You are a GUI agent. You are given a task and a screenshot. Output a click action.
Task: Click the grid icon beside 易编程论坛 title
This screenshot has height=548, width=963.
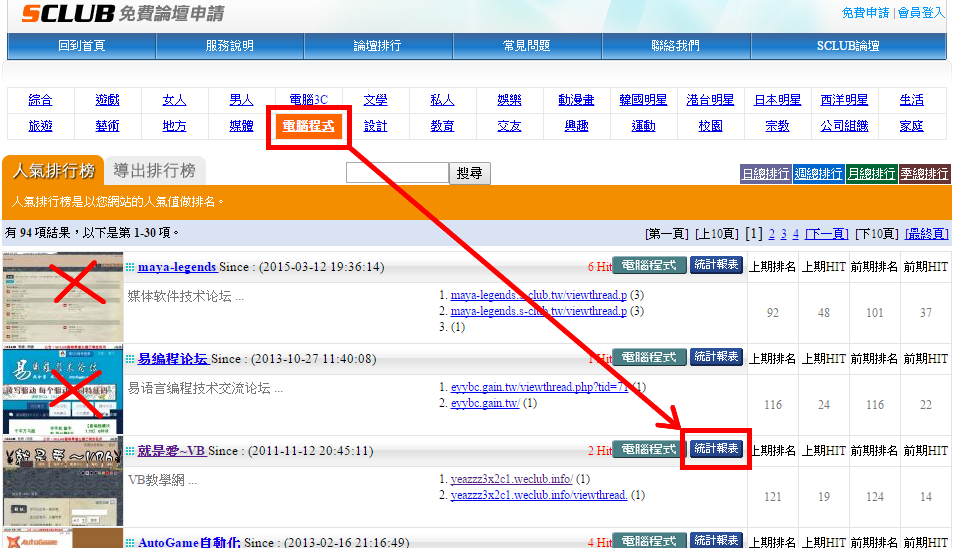click(130, 359)
